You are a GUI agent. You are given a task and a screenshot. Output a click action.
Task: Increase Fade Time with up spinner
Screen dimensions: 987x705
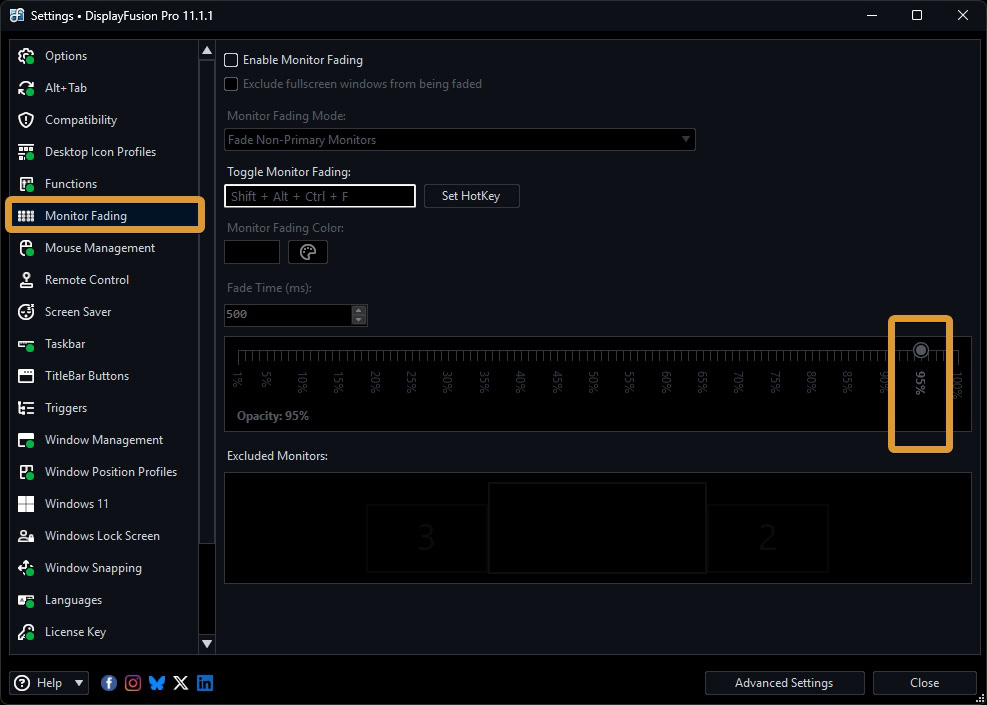(x=359, y=310)
